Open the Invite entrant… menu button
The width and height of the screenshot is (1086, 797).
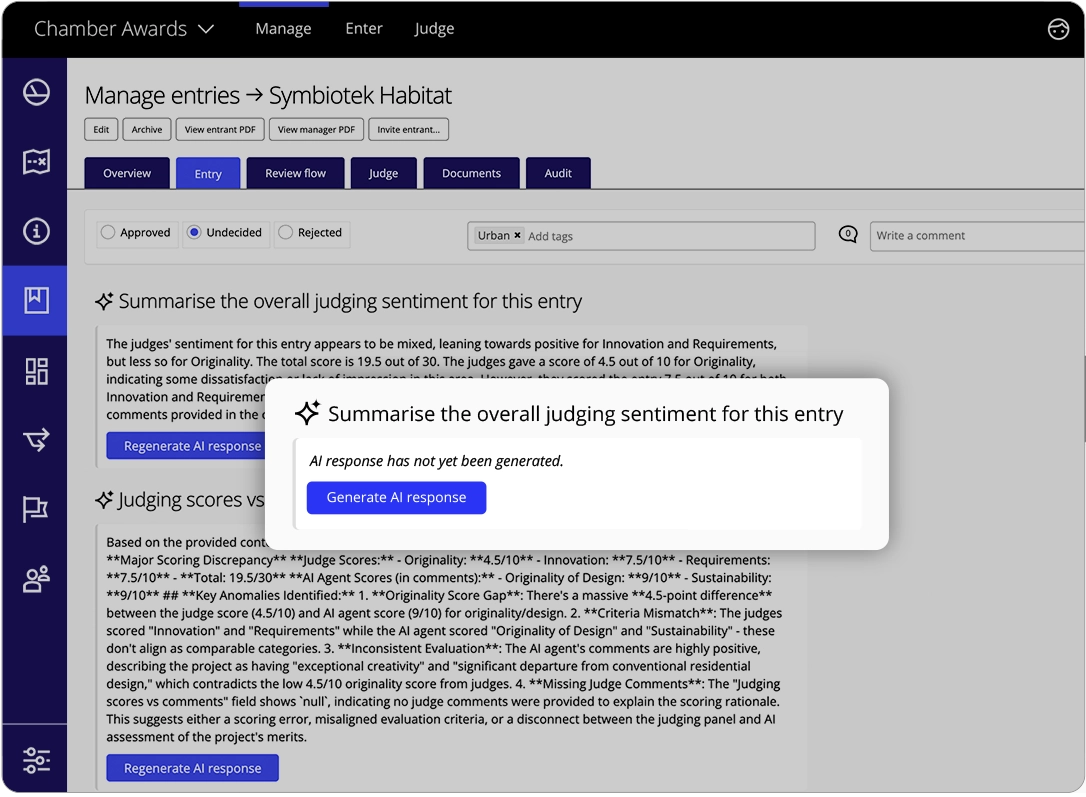click(409, 130)
